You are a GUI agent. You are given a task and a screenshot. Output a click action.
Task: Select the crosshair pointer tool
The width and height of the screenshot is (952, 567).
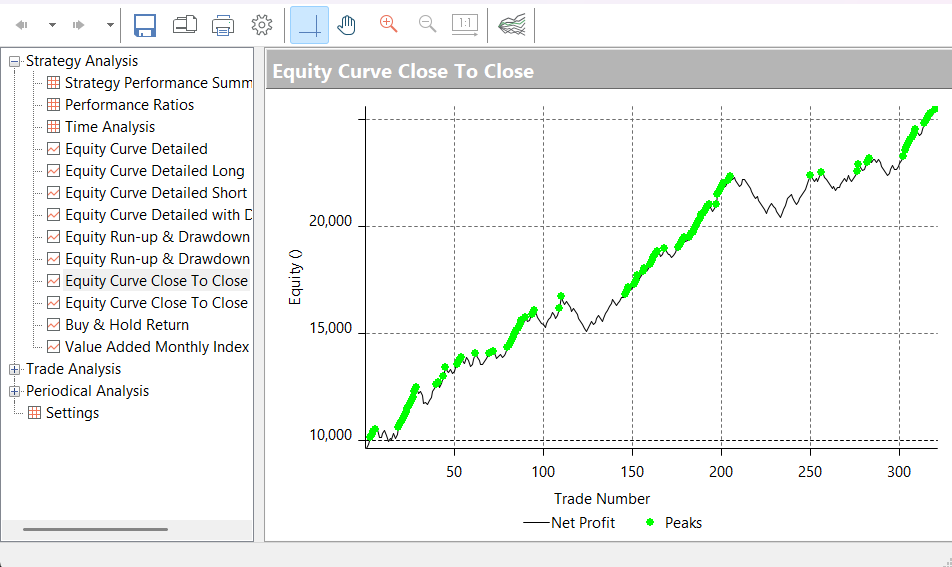[310, 25]
